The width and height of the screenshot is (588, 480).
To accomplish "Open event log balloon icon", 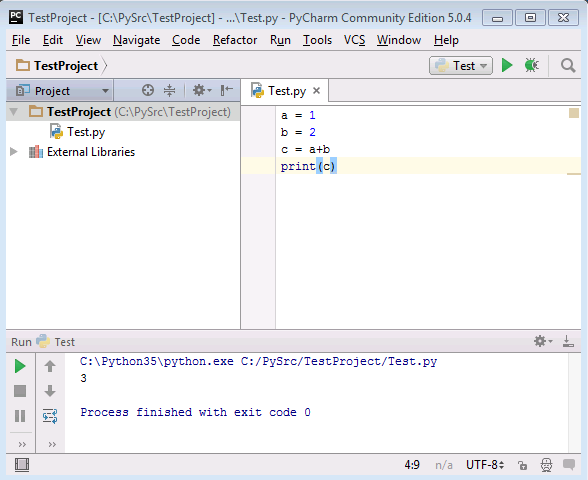I will pyautogui.click(x=569, y=465).
